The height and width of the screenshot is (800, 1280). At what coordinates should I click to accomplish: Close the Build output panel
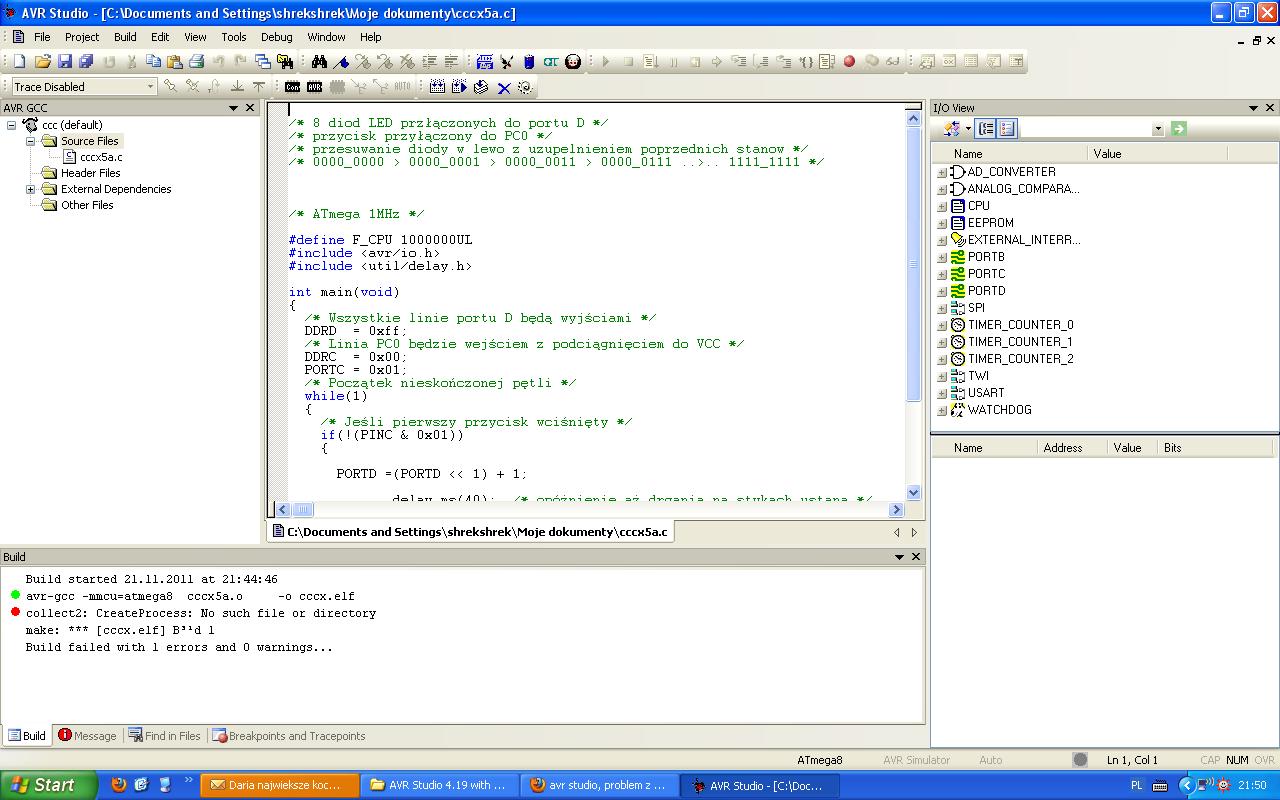(x=916, y=557)
